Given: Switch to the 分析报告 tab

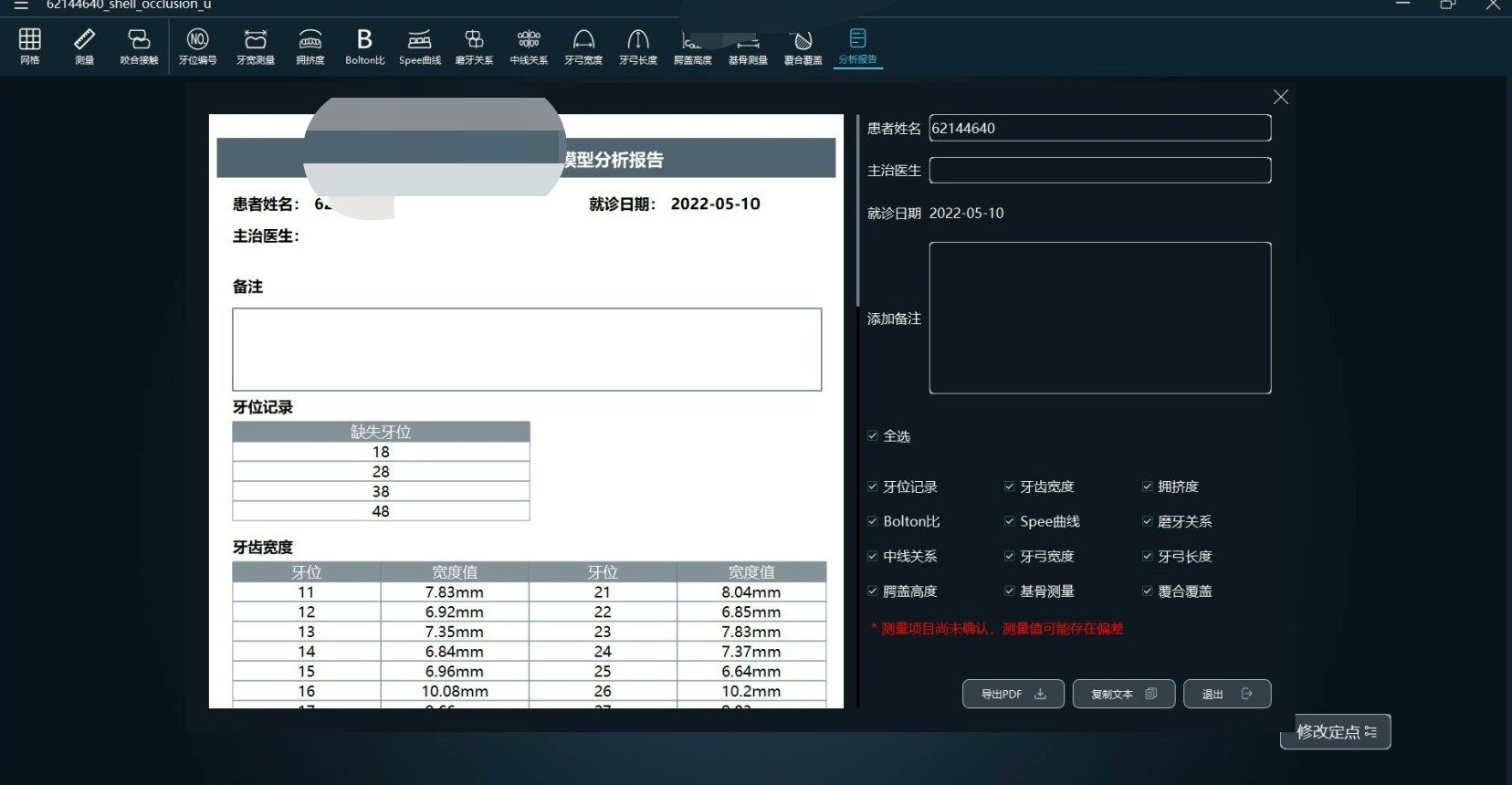Looking at the screenshot, I should point(857,45).
